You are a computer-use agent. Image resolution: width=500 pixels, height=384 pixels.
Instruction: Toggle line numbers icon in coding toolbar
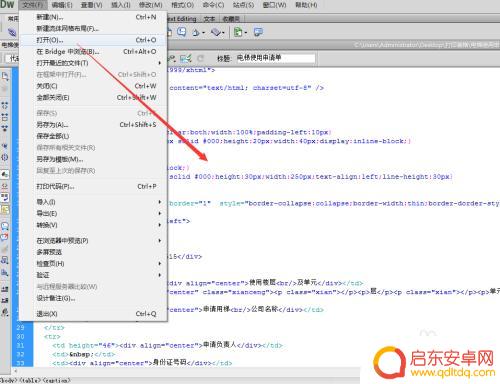click(x=5, y=174)
